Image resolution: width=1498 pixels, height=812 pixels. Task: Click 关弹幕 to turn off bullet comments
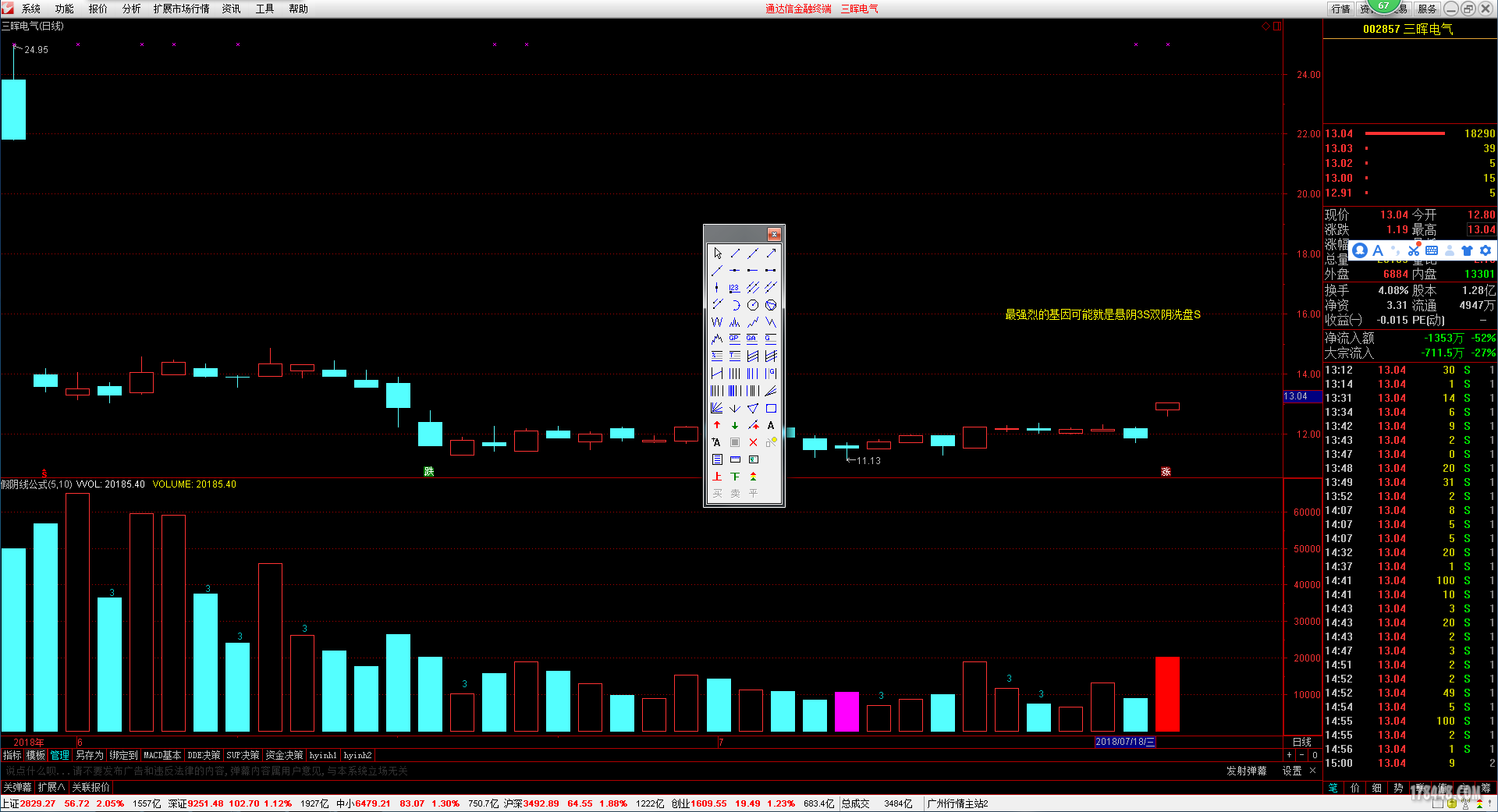point(17,787)
